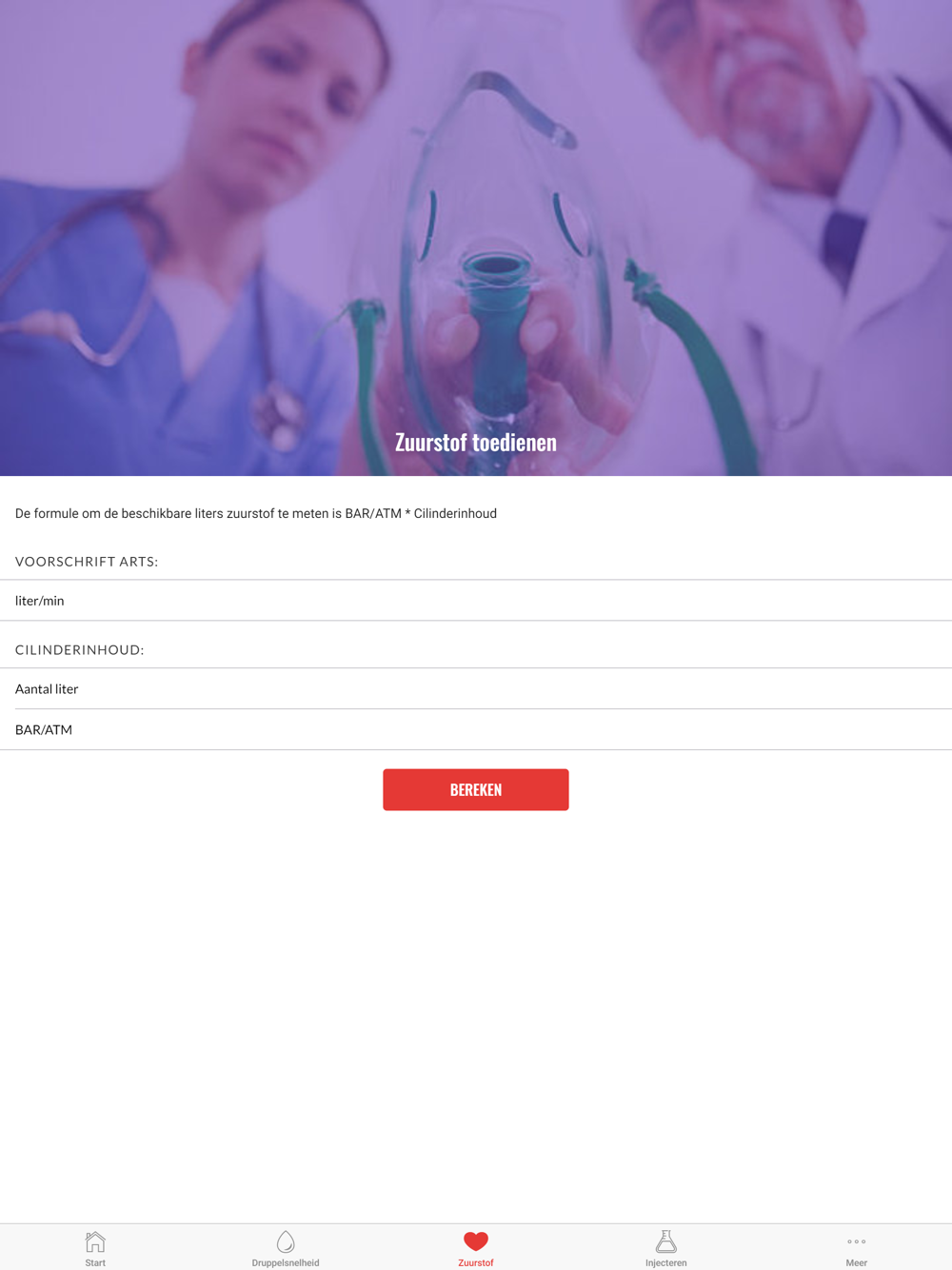
Task: Click the formula description text
Action: coord(256,514)
